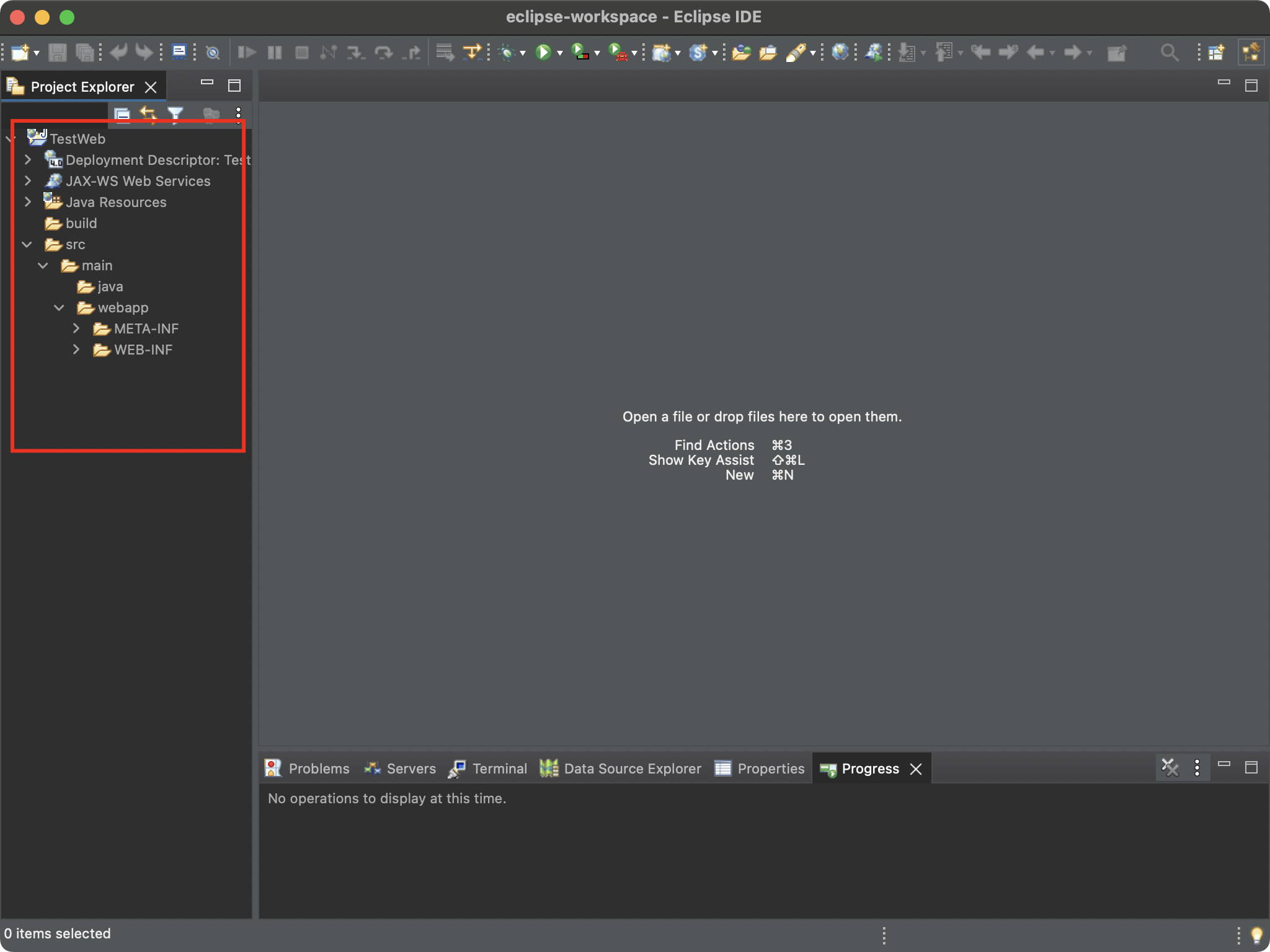Collapse the src folder
1270x952 pixels.
point(27,244)
